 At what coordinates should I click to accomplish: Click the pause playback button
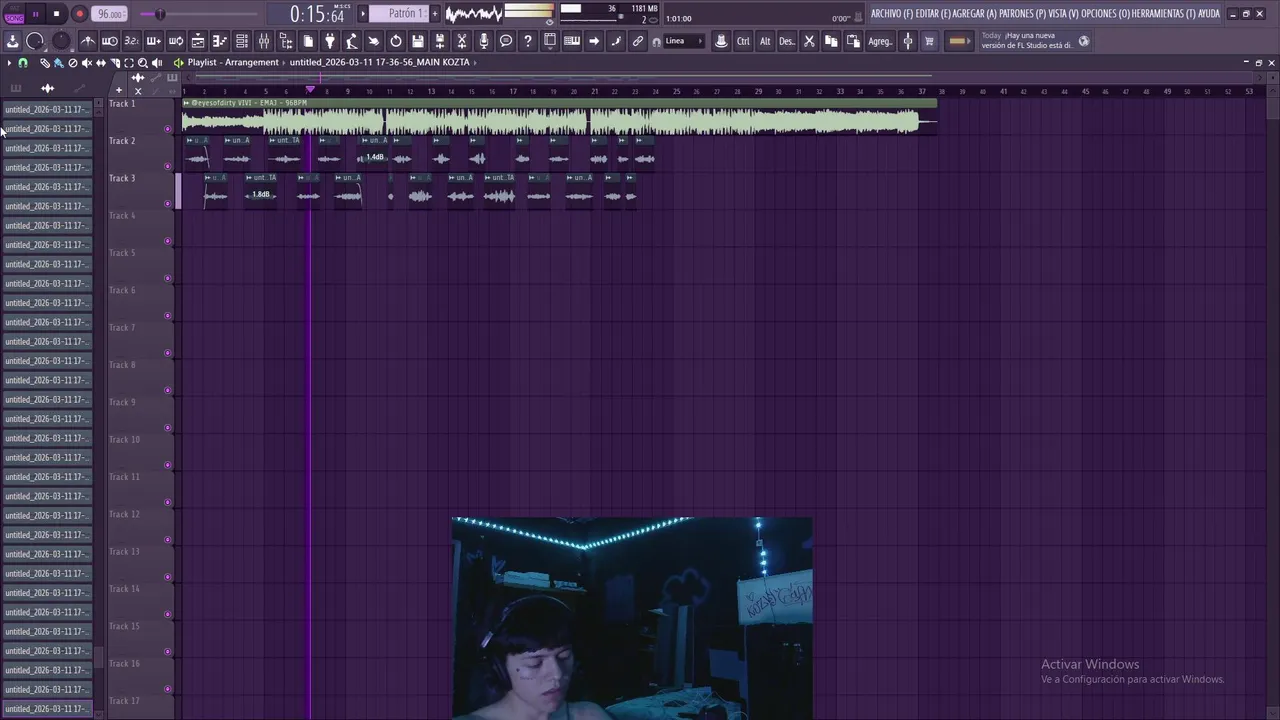[36, 14]
